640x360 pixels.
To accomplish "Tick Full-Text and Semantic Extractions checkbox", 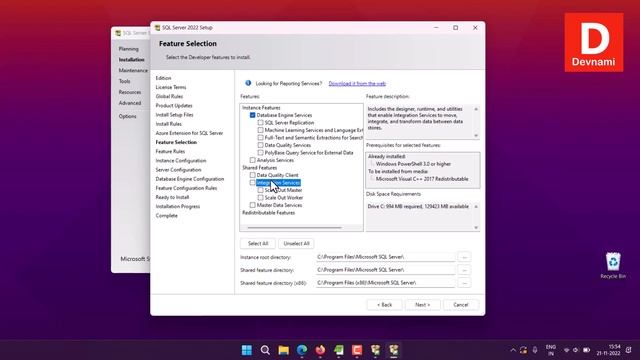I will point(260,138).
